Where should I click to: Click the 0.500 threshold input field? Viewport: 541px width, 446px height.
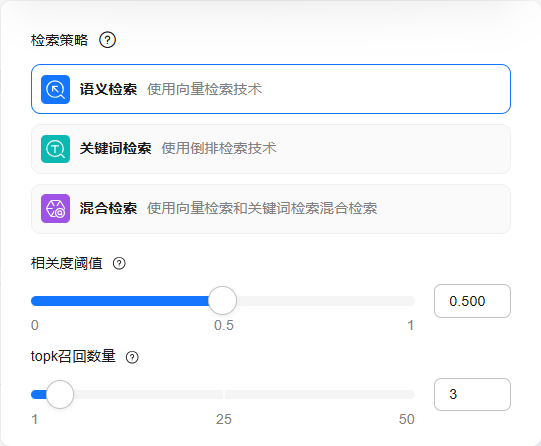(x=472, y=301)
